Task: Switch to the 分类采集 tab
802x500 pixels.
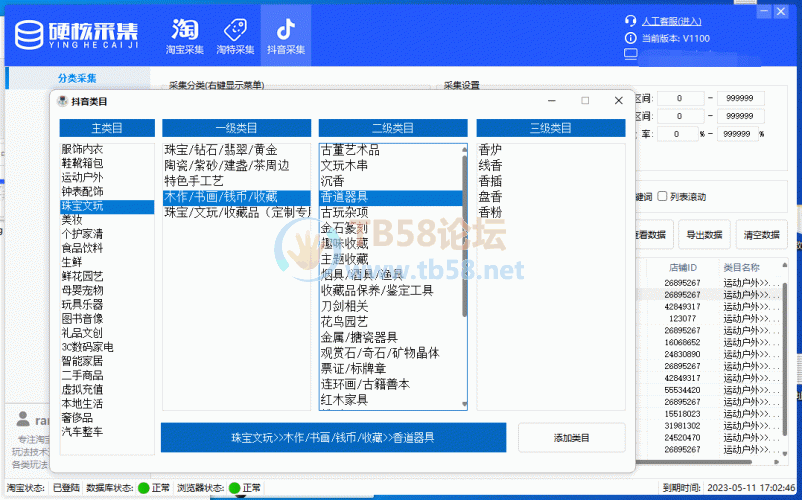Action: click(77, 78)
